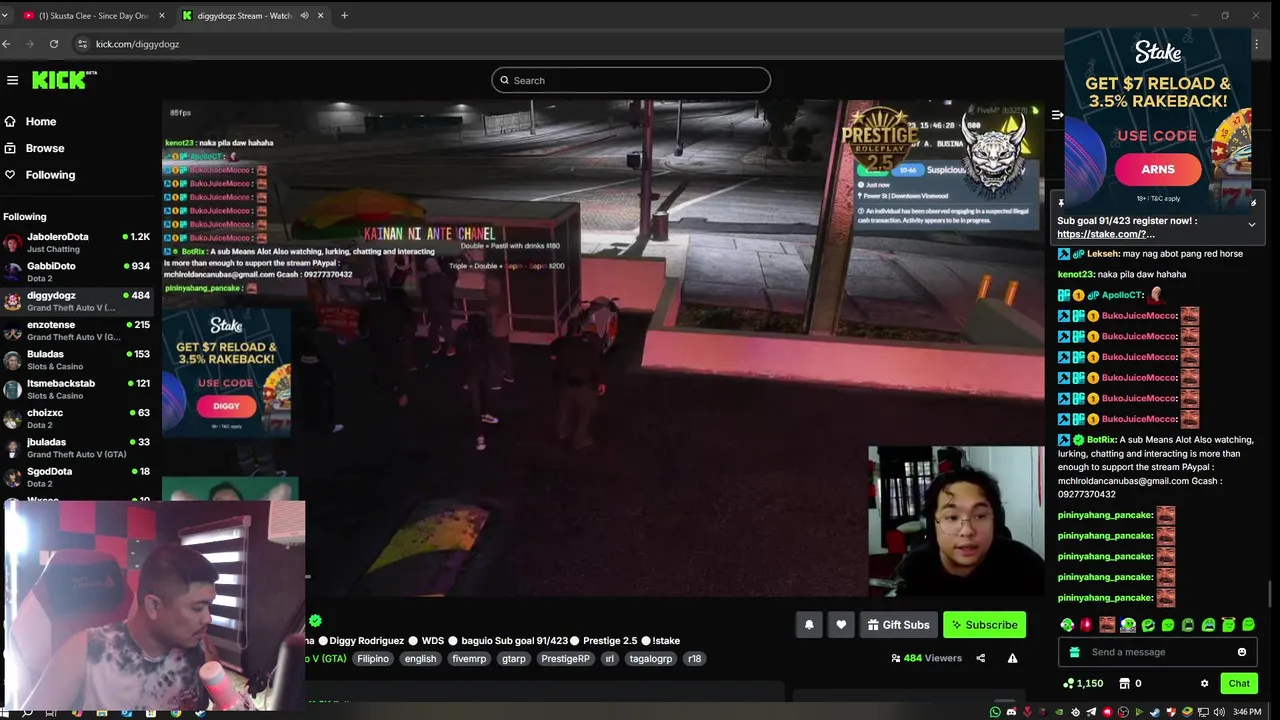
Task: Mute the diggydogz tab audio icon
Action: coord(304,15)
